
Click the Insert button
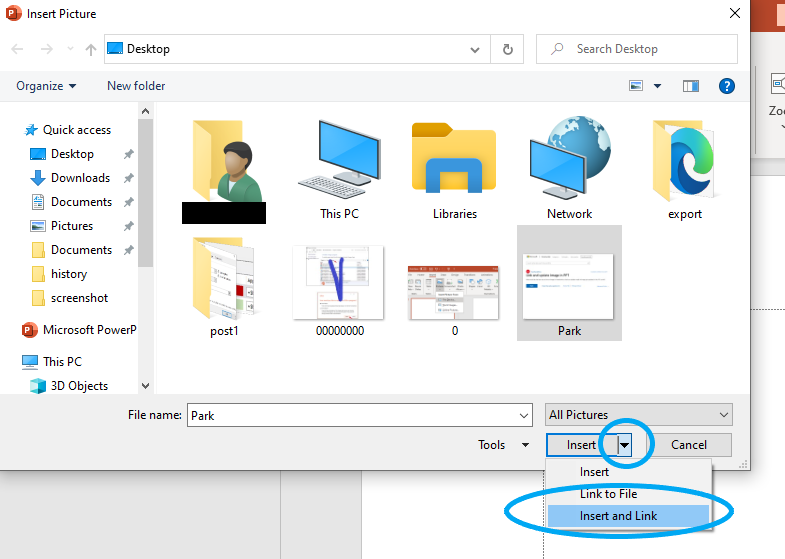582,445
